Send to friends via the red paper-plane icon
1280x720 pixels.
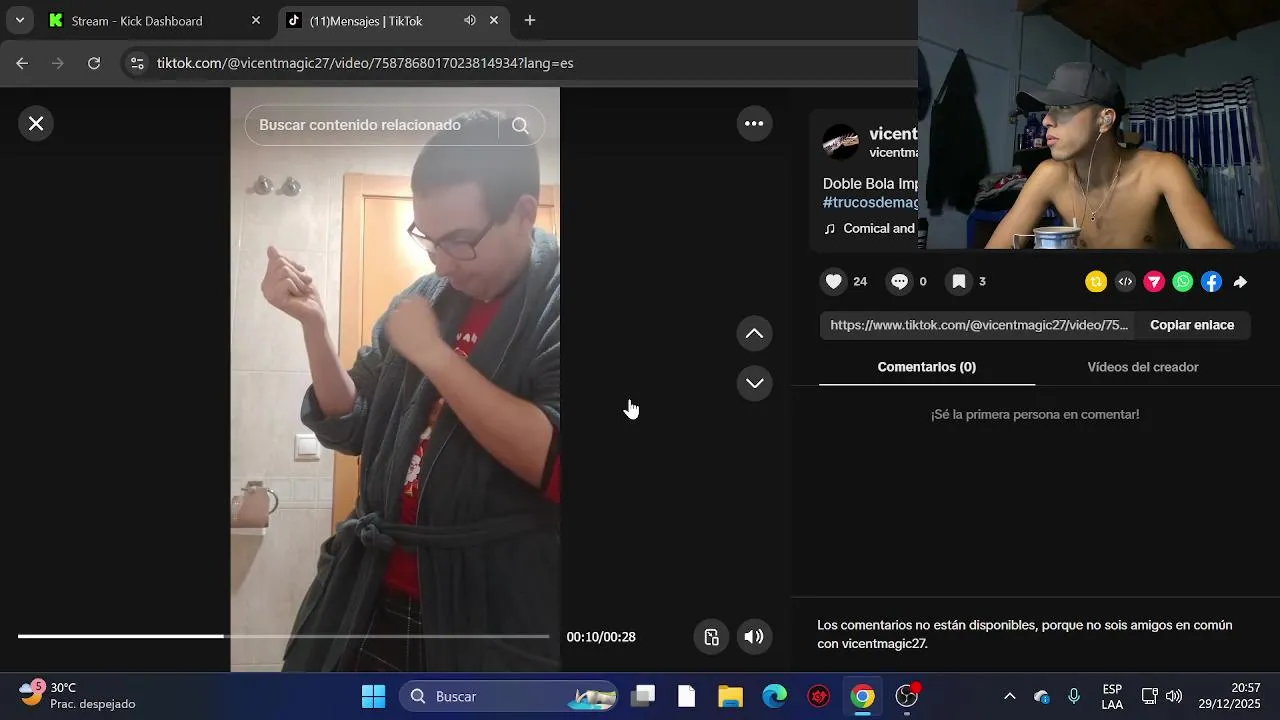click(1154, 282)
